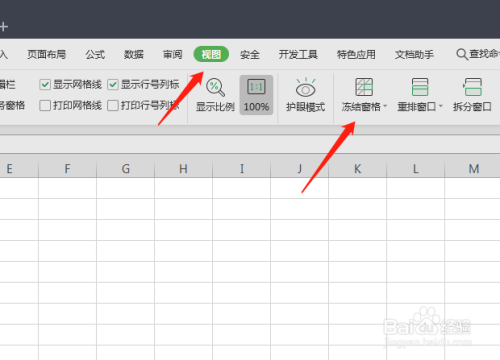Expand the 冻结窗格 dropdown arrow
Screen dimensions: 500x360
[x=385, y=106]
